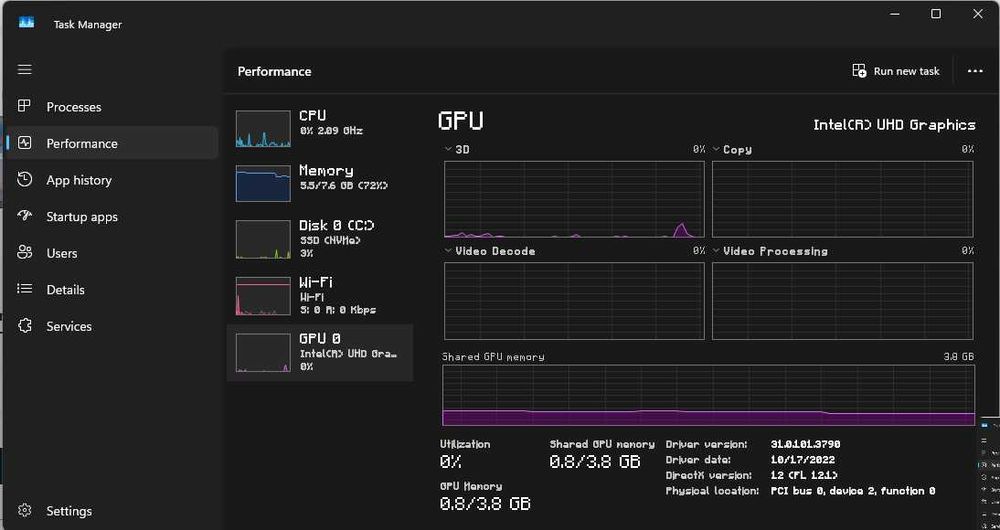Click the Shared GPU memory graph
The height and width of the screenshot is (530, 1000).
[x=709, y=395]
